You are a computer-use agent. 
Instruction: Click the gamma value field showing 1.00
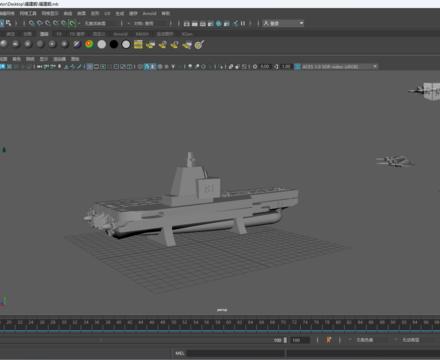pos(286,67)
